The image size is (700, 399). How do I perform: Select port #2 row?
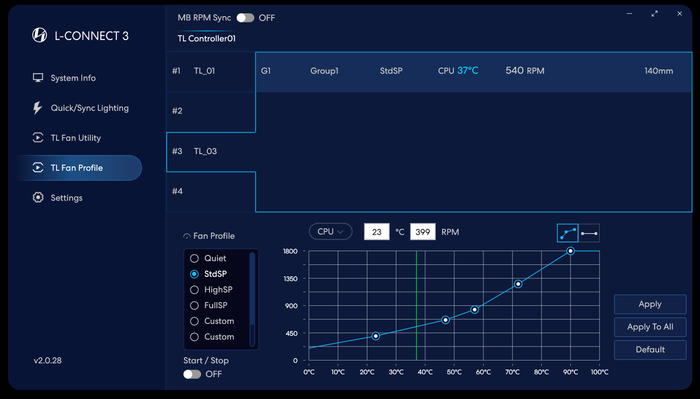coord(211,112)
